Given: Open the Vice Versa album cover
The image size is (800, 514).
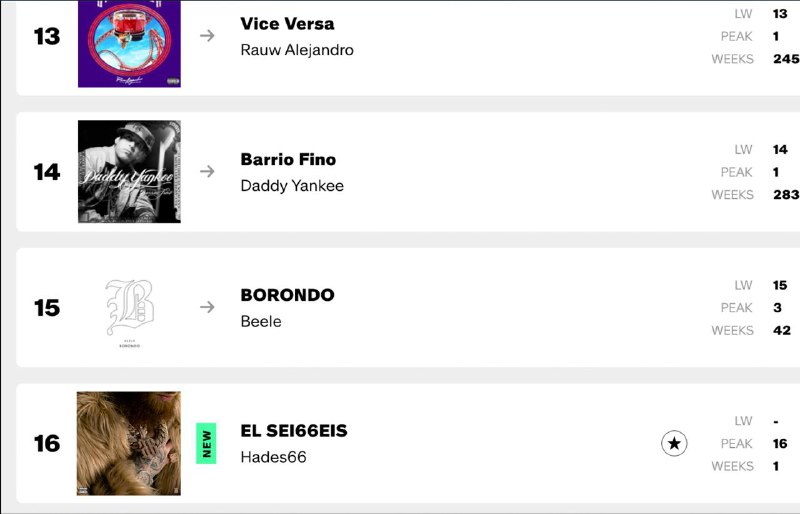Looking at the screenshot, I should pos(129,43).
